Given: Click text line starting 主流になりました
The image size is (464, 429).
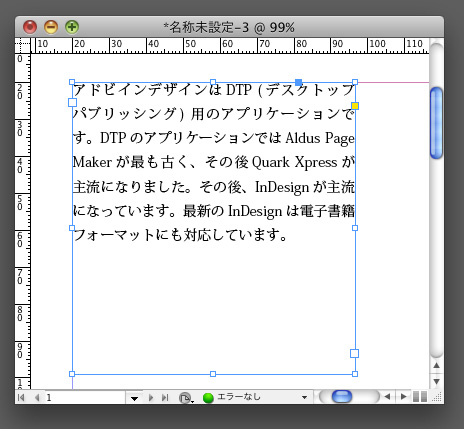Looking at the screenshot, I should [214, 187].
